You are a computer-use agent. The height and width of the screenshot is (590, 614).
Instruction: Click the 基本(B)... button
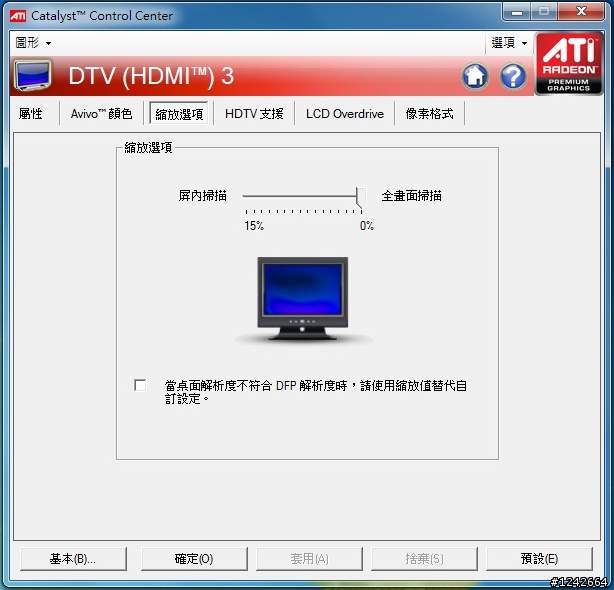[73, 559]
